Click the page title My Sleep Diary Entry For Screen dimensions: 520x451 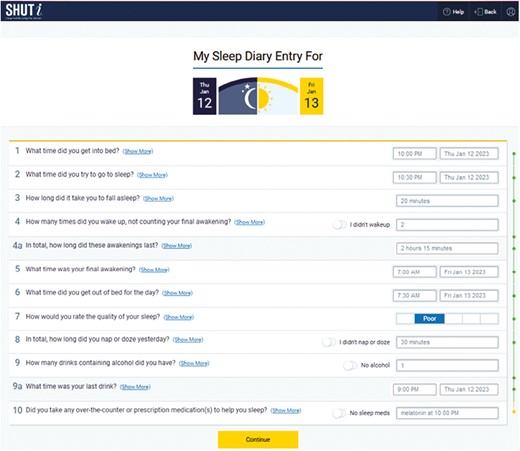coord(258,56)
